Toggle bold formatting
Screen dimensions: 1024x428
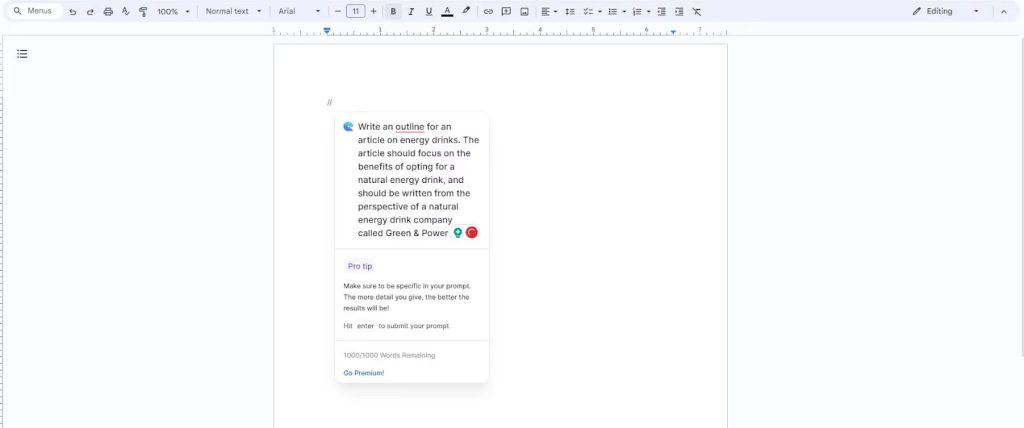point(393,12)
